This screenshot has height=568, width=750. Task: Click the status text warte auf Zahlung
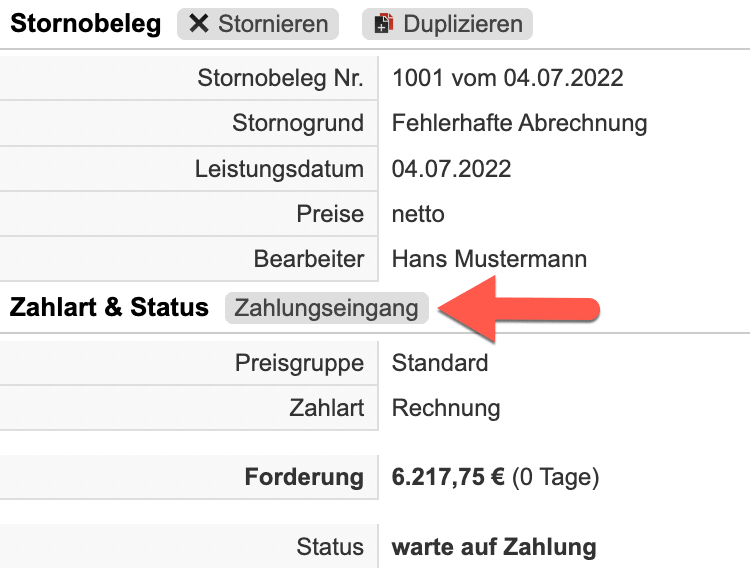tap(494, 547)
